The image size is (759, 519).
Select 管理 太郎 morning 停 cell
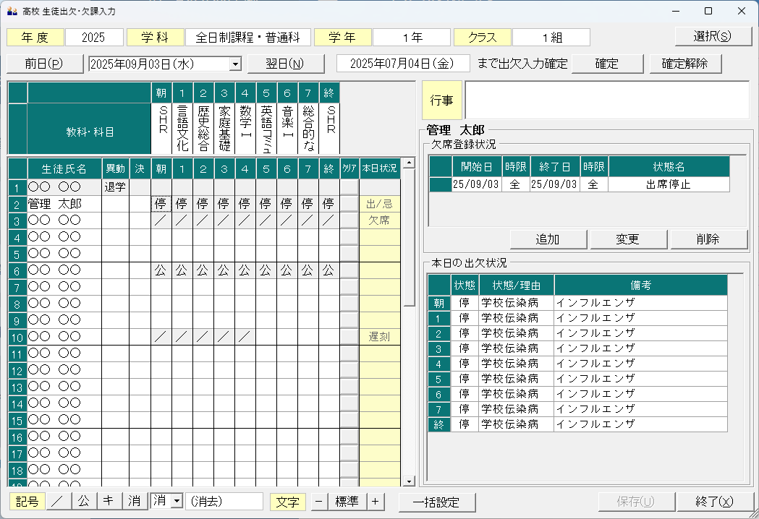click(x=161, y=204)
